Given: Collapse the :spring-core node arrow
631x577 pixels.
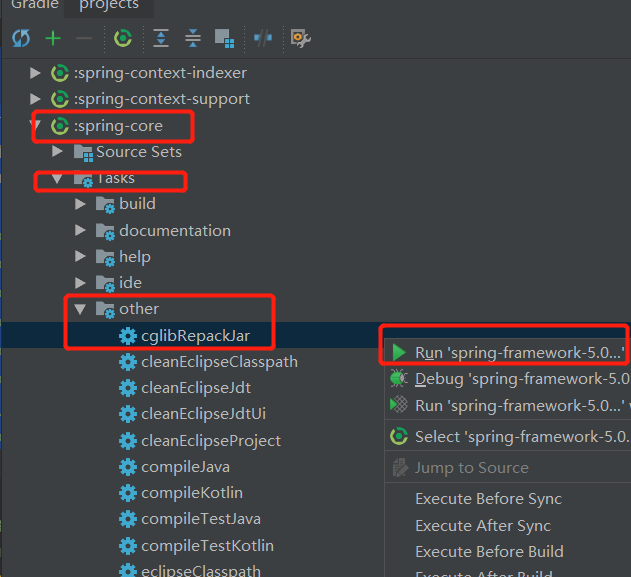Looking at the screenshot, I should coord(36,126).
